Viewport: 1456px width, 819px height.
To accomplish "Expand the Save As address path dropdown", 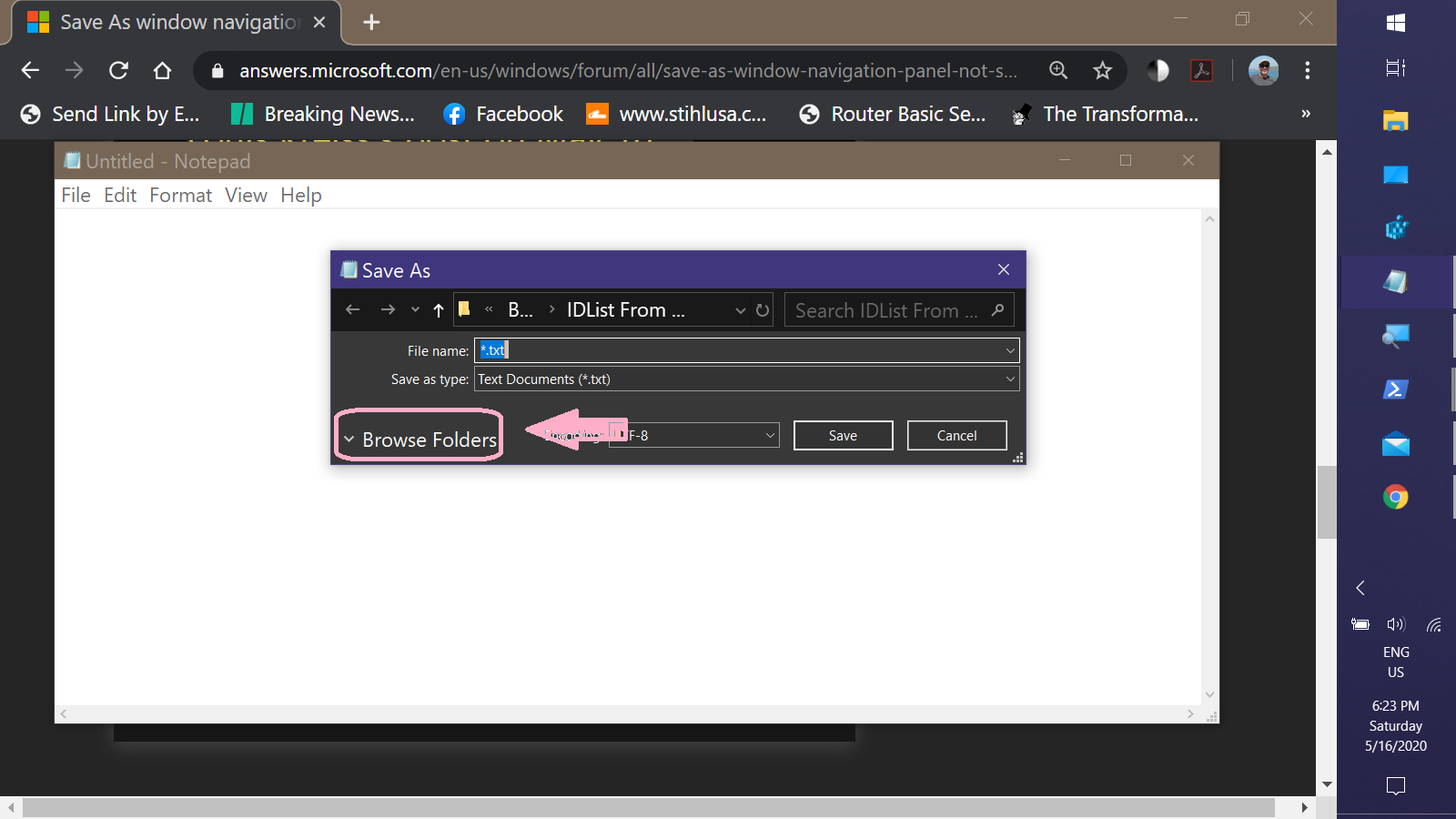I will (x=740, y=310).
